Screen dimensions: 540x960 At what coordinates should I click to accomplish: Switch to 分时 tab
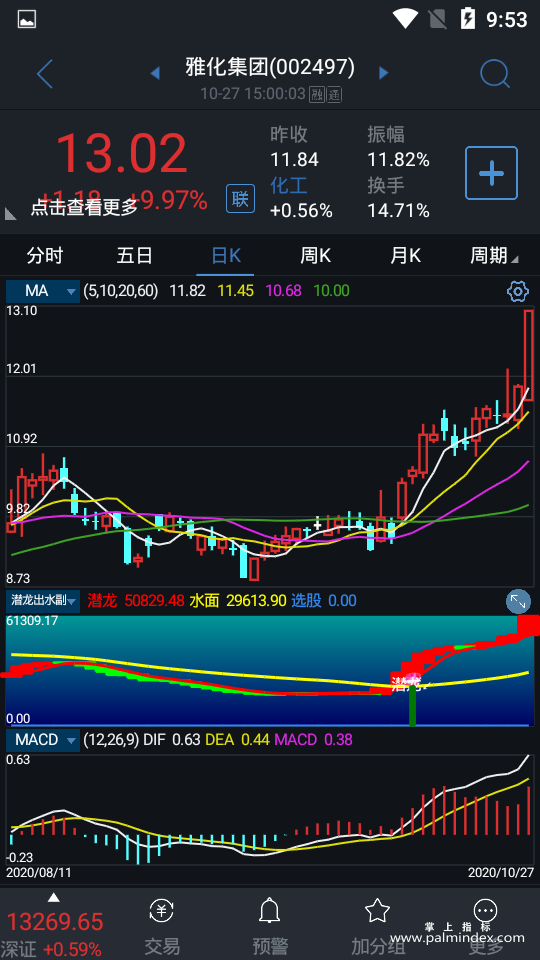point(45,255)
